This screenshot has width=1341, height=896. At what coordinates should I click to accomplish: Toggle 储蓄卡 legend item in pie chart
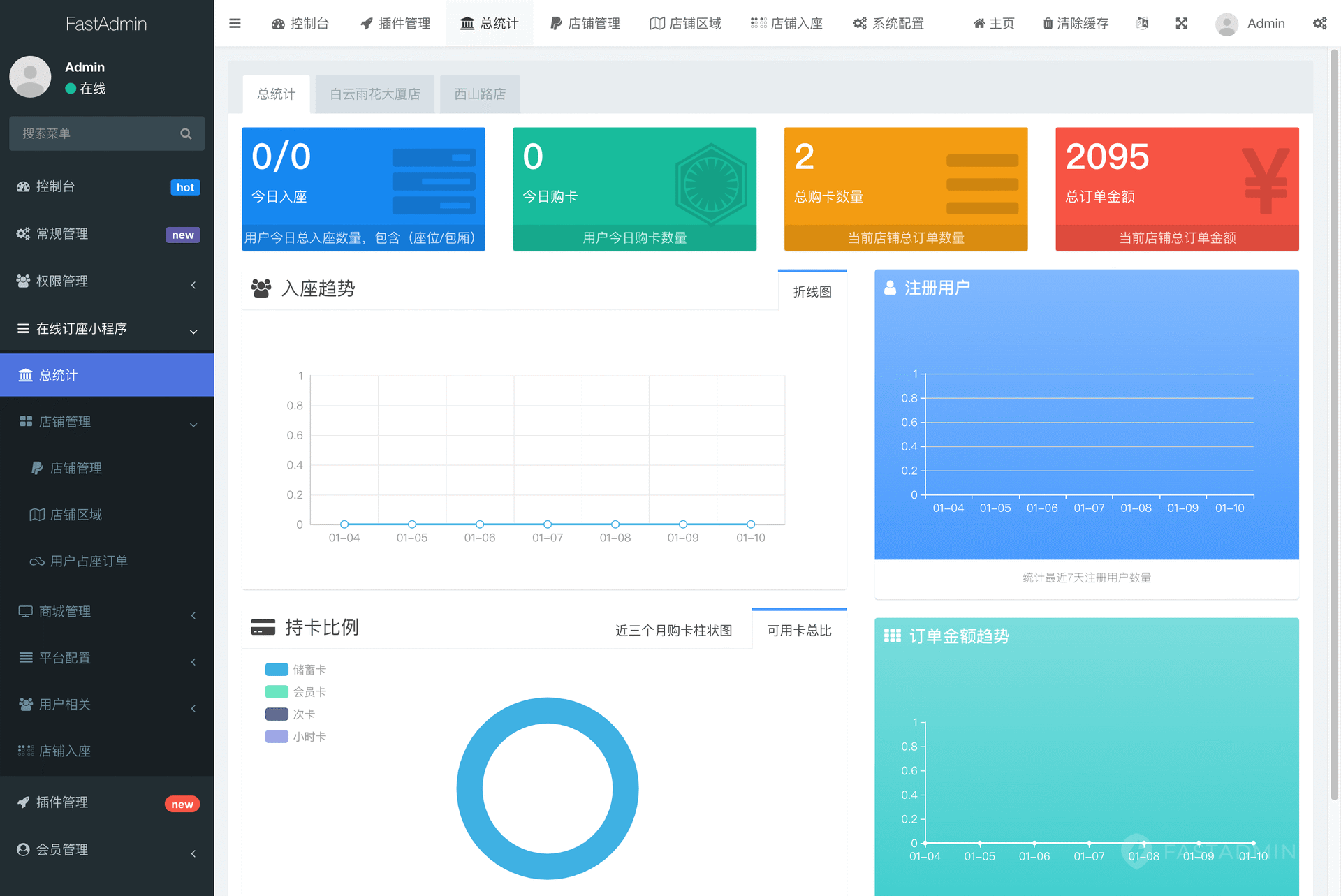coord(295,670)
